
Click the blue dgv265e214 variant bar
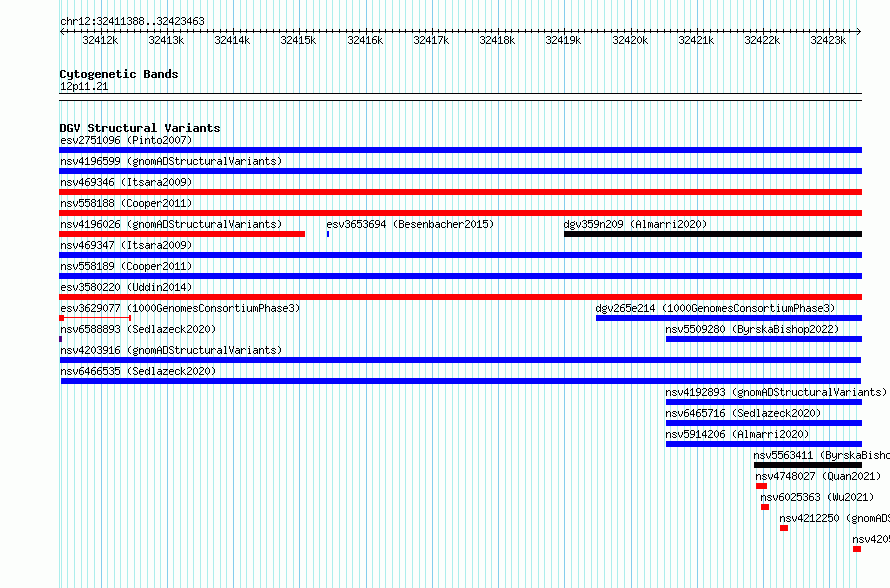click(x=729, y=318)
